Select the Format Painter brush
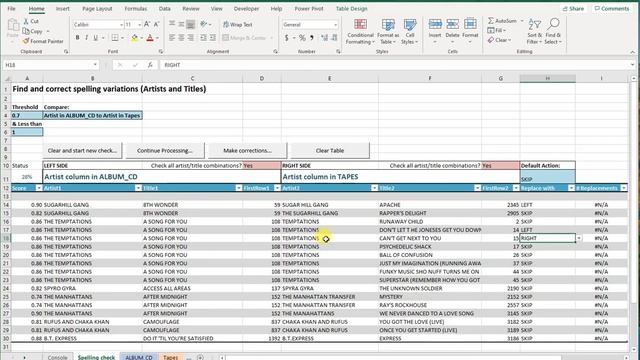This screenshot has width=640, height=360. (26, 41)
